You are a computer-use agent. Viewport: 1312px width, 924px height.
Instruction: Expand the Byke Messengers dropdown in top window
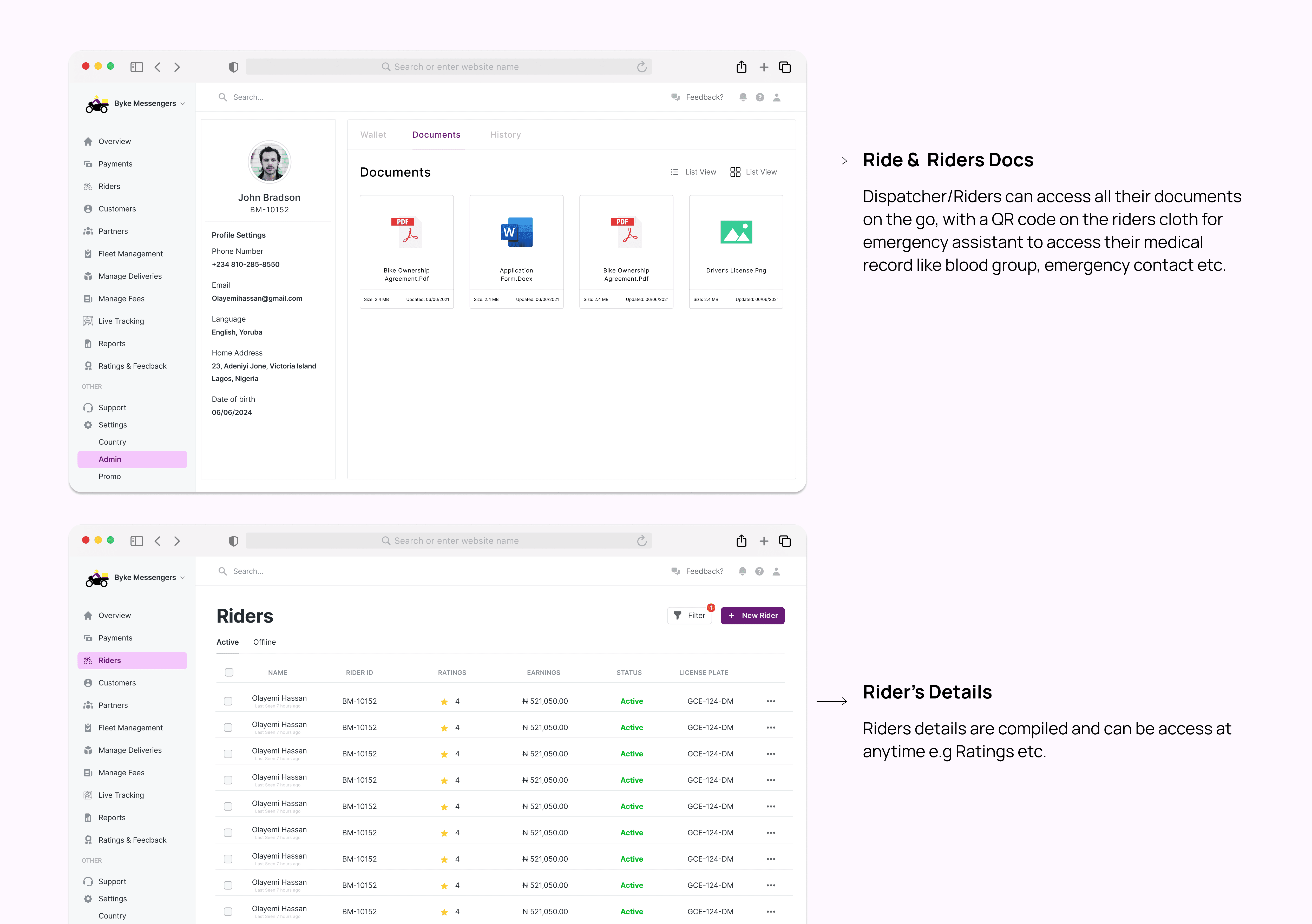coord(182,103)
